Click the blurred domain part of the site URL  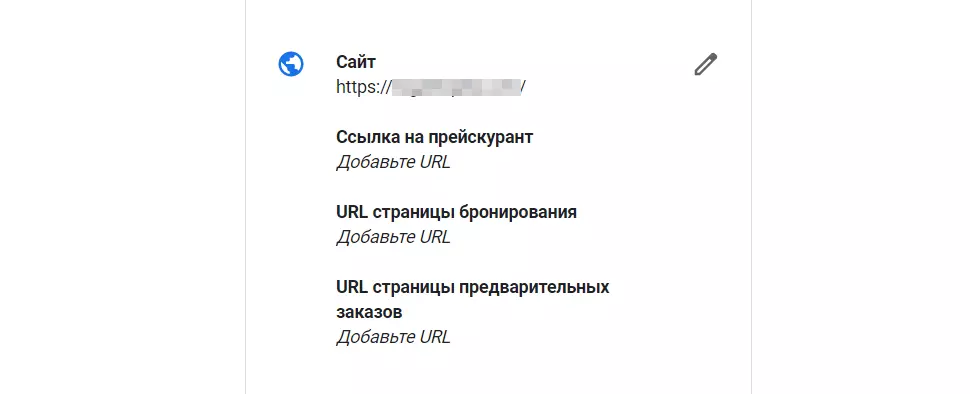coord(456,87)
